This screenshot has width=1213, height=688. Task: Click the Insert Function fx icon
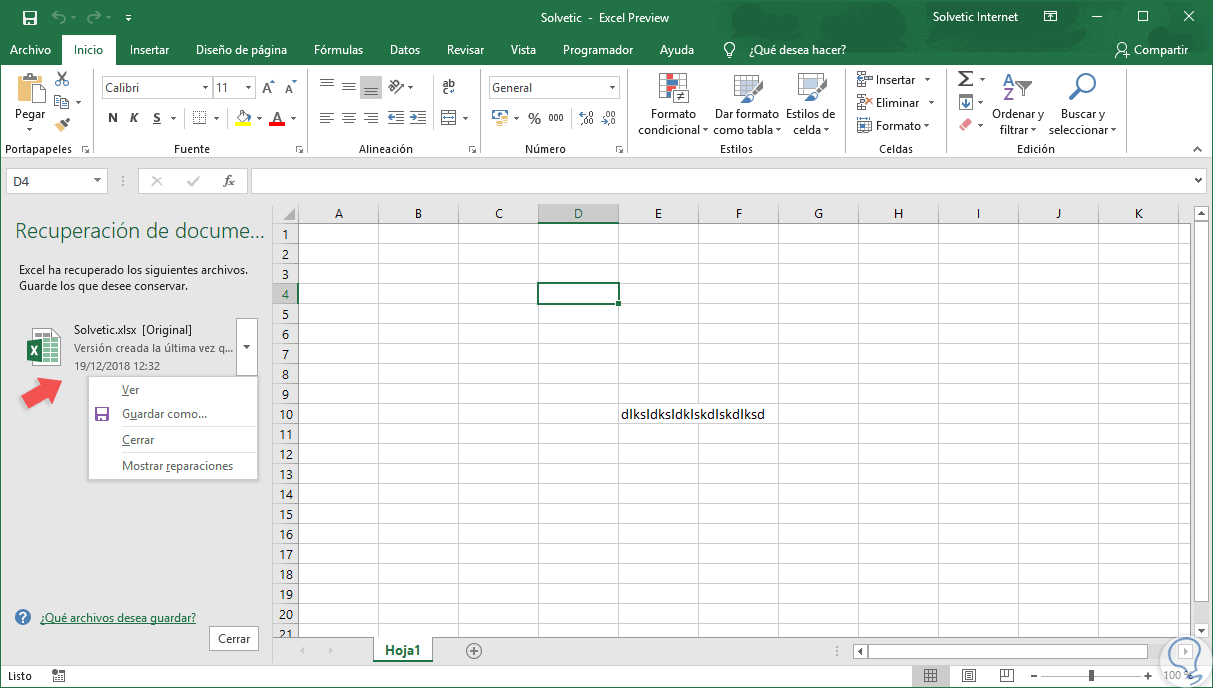point(229,181)
